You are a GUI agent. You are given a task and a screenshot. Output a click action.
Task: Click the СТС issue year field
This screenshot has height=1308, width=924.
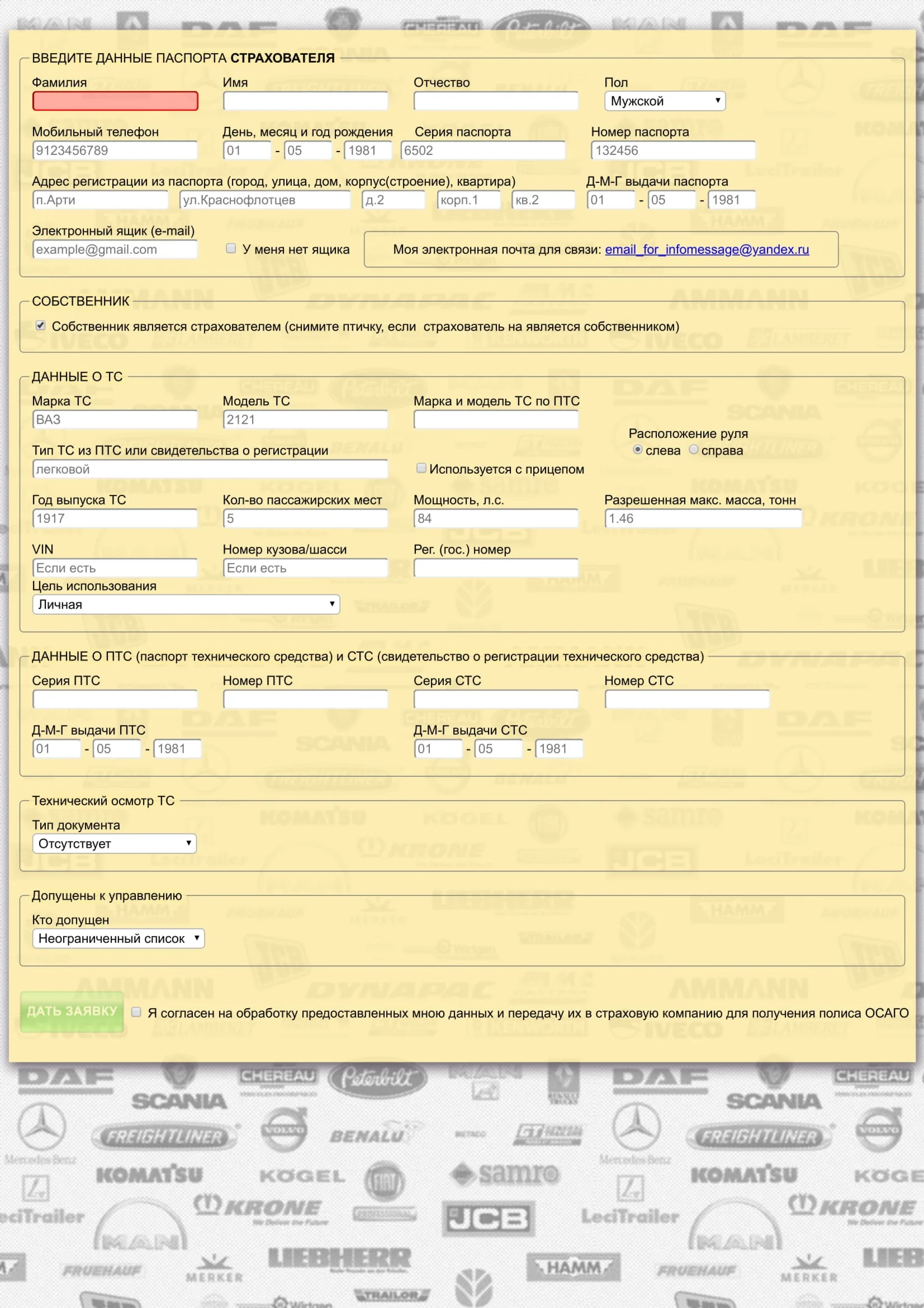[559, 749]
